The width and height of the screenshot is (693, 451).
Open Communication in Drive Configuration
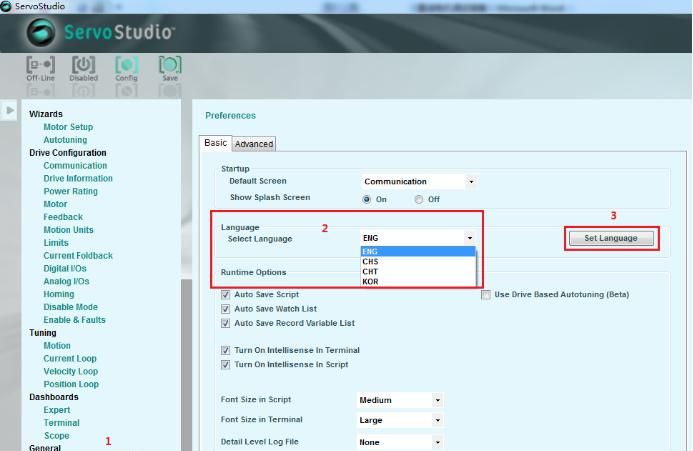pos(75,165)
